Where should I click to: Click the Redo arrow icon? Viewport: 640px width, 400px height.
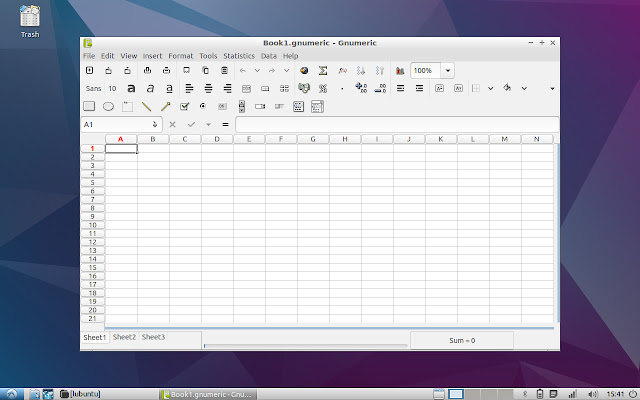click(272, 71)
